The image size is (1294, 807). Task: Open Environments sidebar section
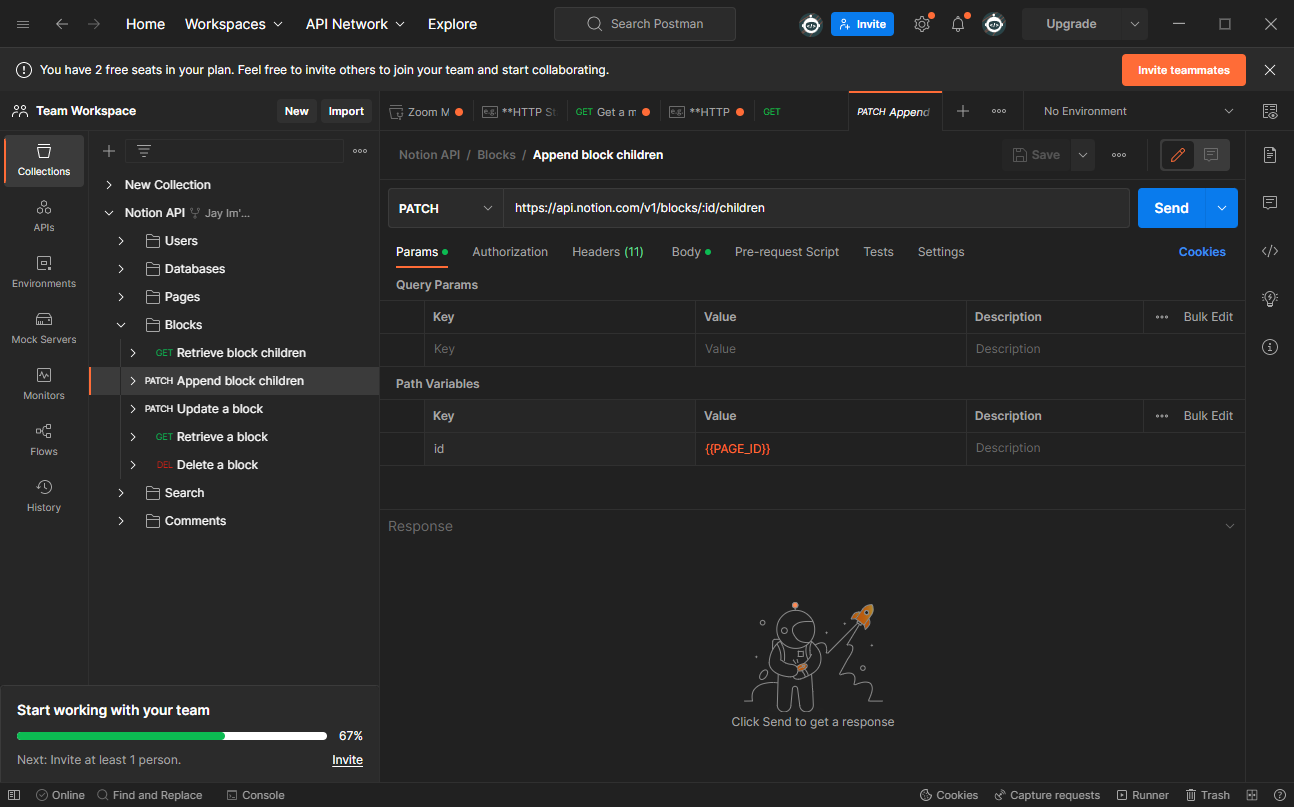click(x=44, y=272)
